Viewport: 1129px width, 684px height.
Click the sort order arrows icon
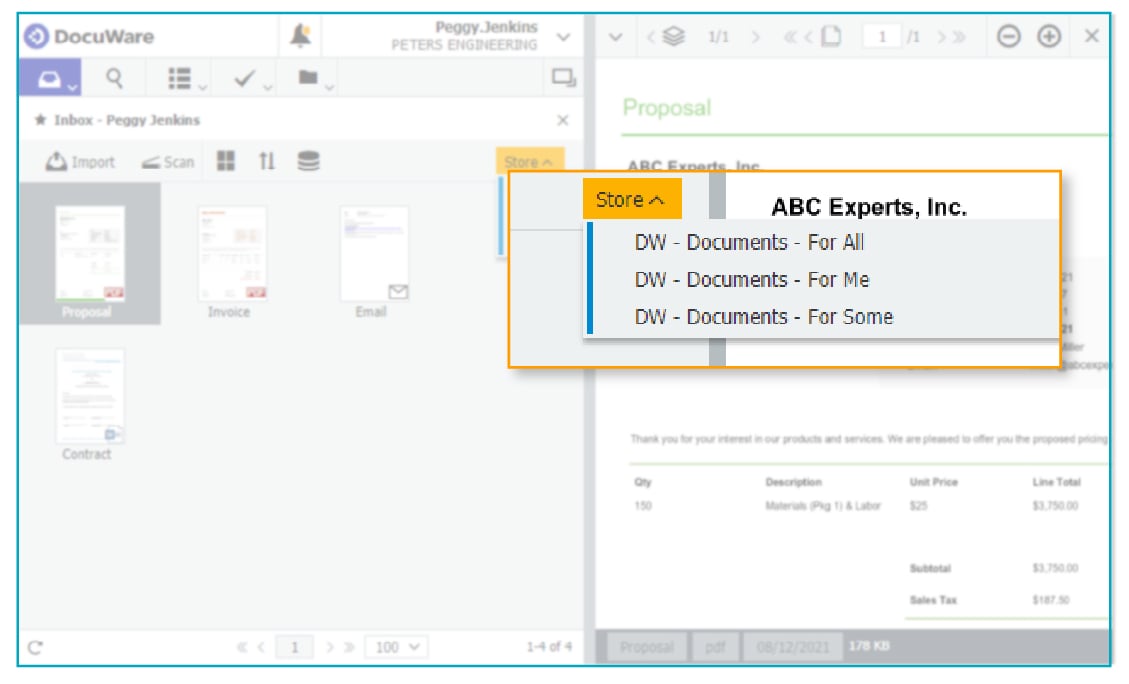point(267,162)
